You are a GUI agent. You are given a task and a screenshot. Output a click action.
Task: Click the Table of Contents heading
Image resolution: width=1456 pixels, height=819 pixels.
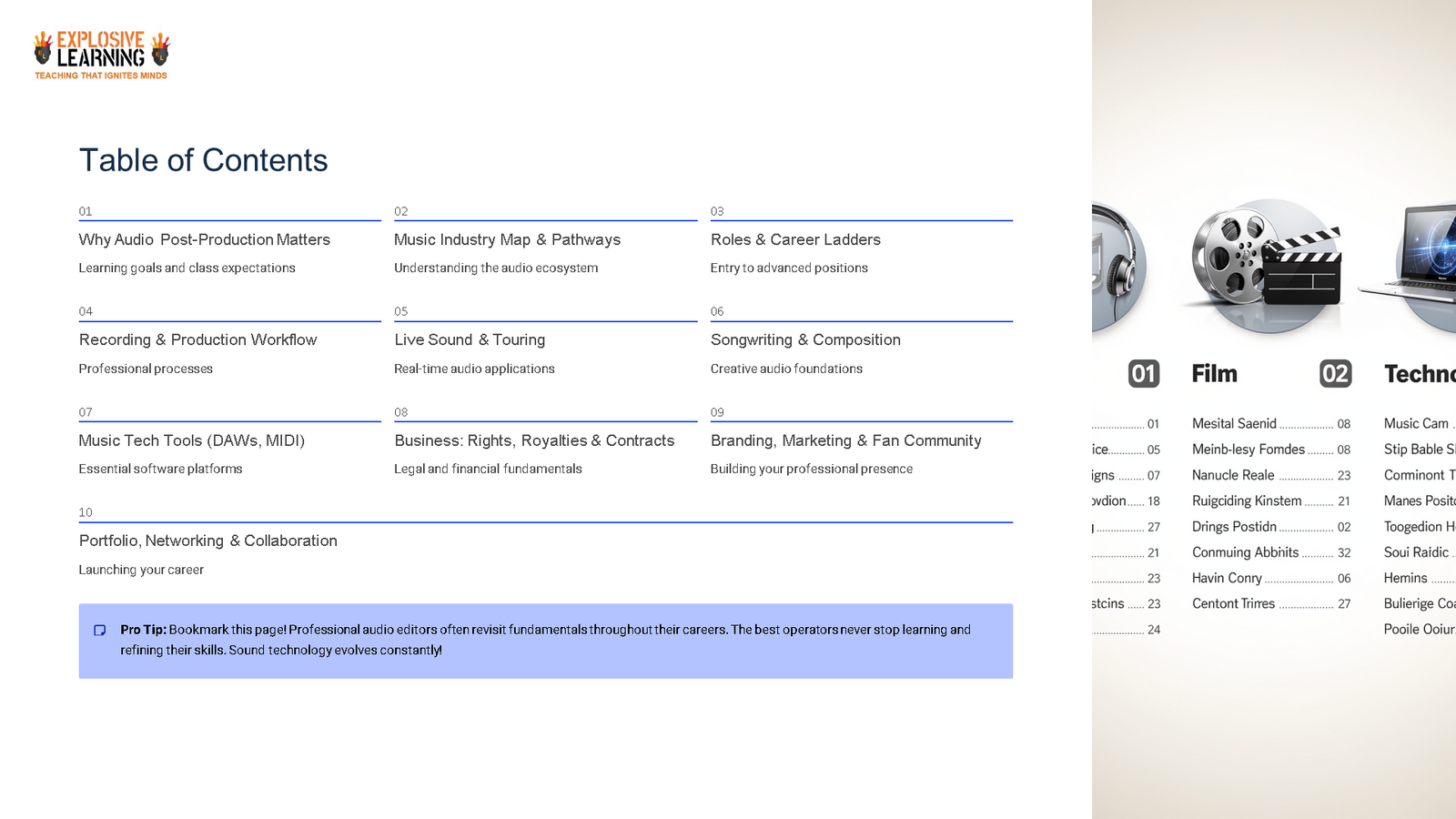203,160
